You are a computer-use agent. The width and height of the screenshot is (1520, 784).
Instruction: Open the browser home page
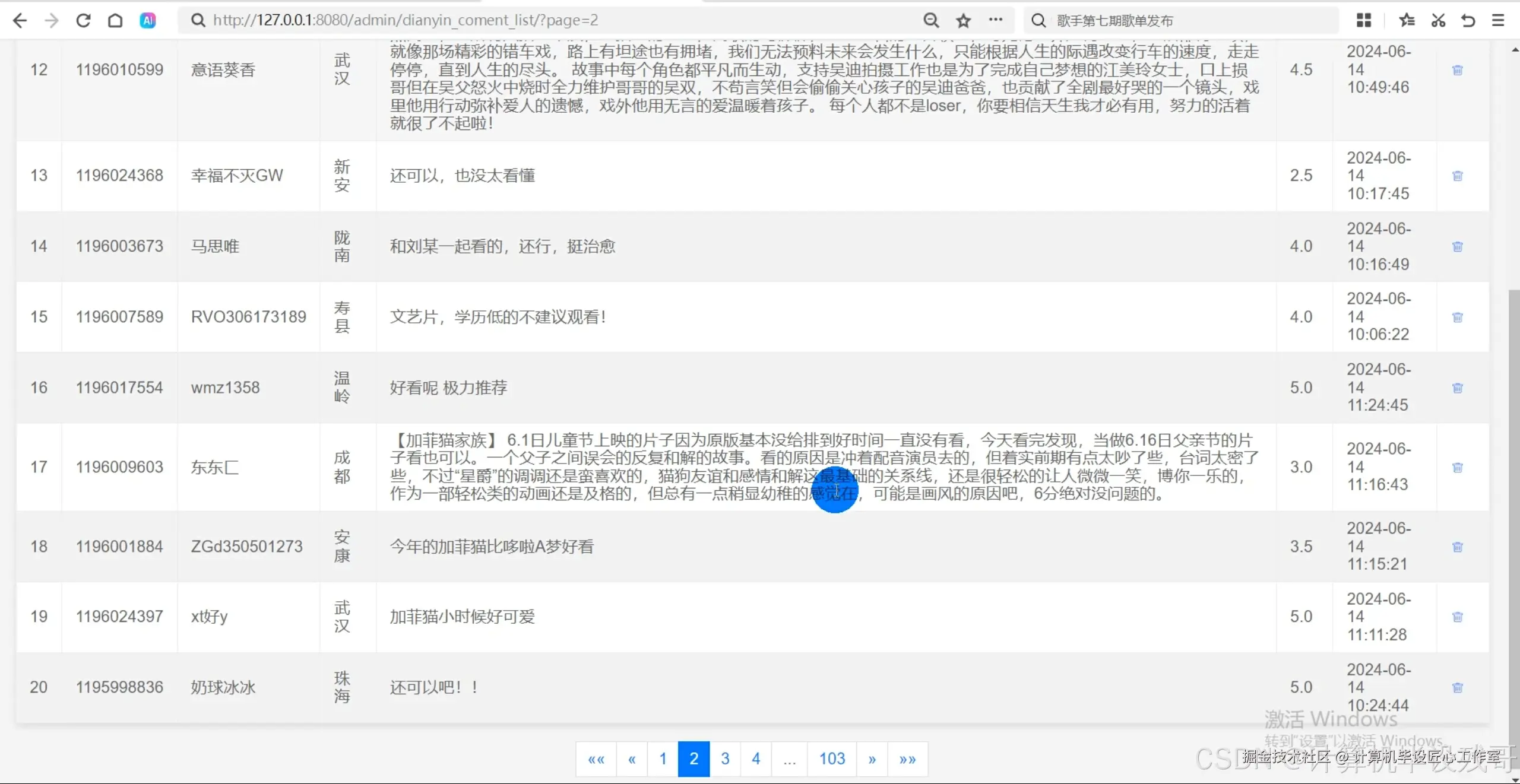point(115,20)
